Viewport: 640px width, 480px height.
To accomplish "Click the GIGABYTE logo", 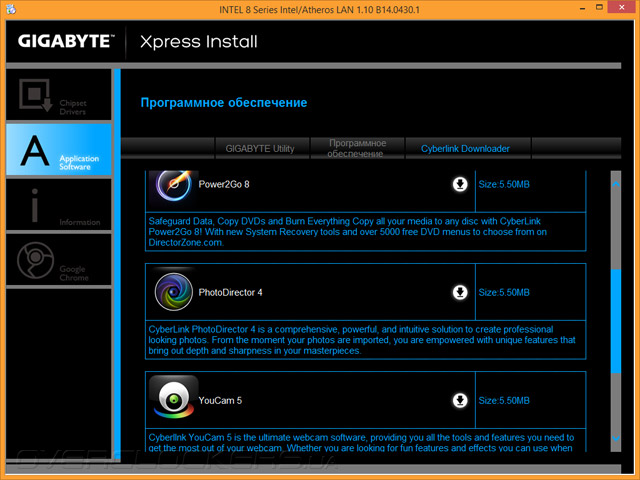I will pyautogui.click(x=66, y=41).
